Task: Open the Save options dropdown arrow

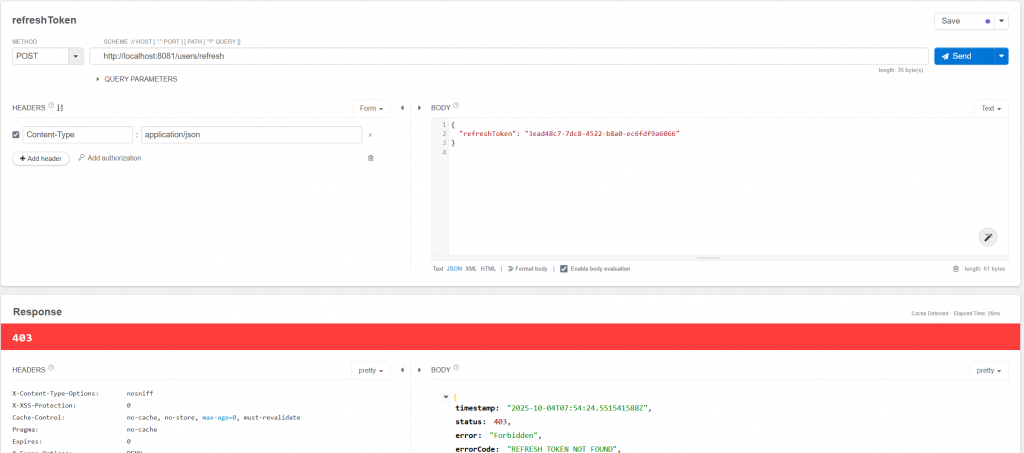Action: pyautogui.click(x=1002, y=21)
